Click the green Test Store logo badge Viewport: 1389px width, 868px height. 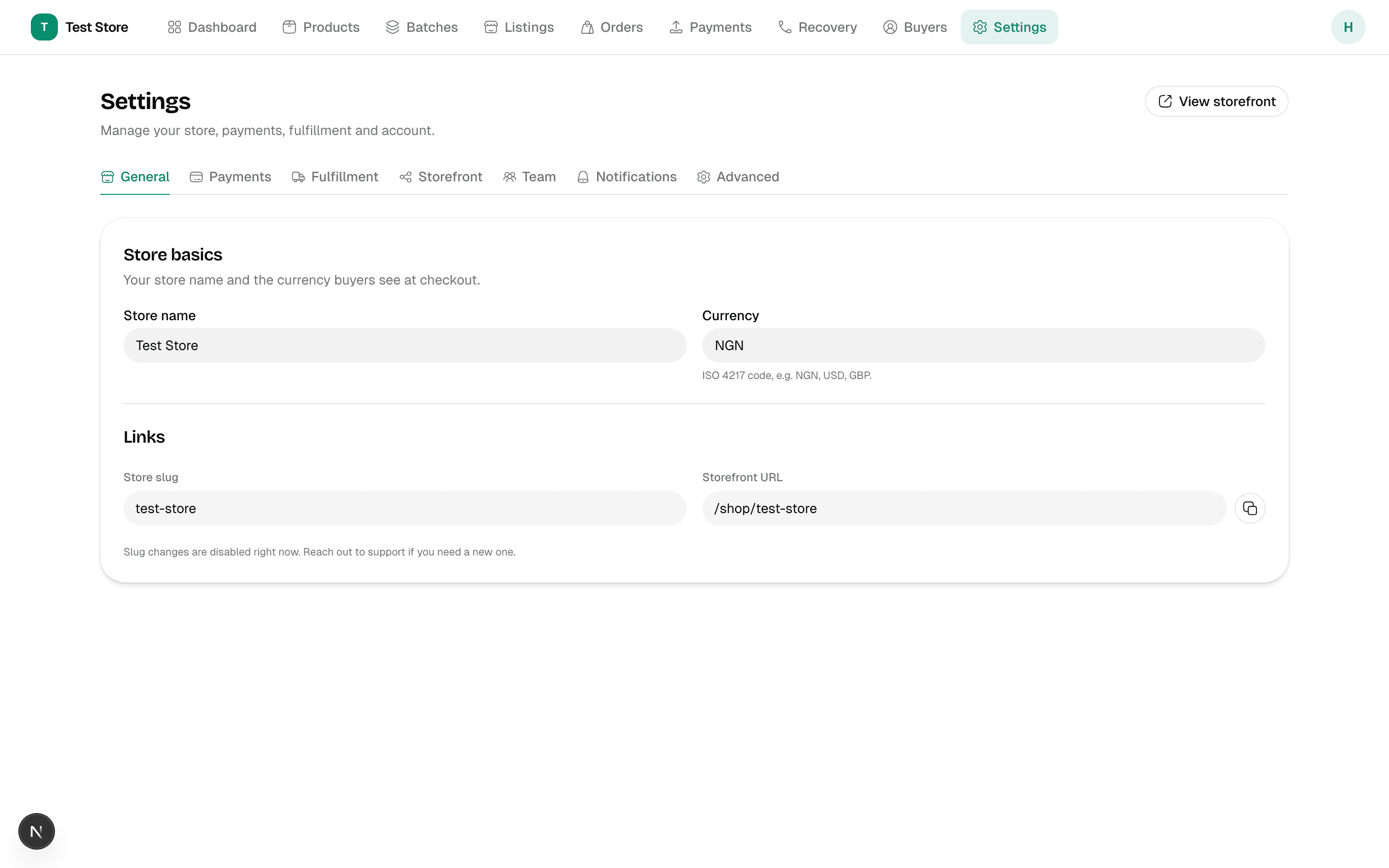click(x=44, y=27)
